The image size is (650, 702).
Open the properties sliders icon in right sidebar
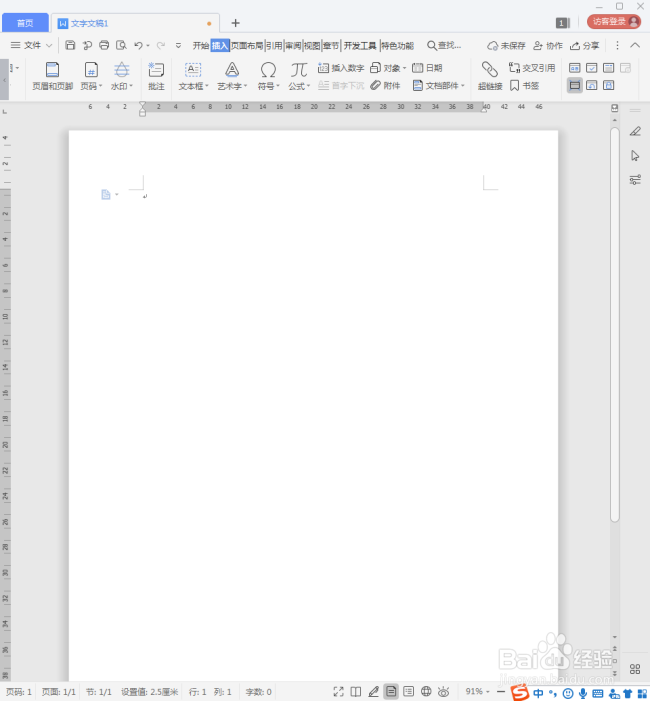[635, 180]
